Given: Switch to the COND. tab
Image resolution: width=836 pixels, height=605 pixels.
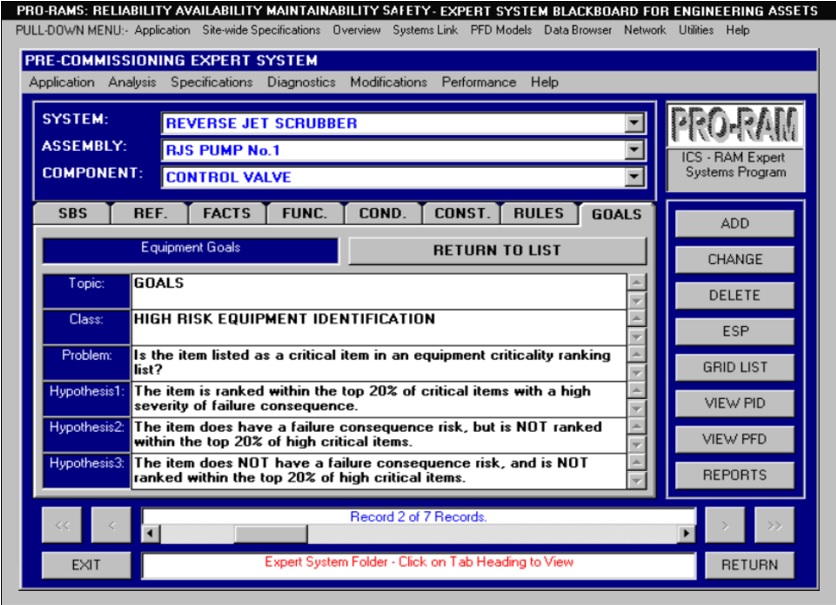Looking at the screenshot, I should tap(383, 213).
